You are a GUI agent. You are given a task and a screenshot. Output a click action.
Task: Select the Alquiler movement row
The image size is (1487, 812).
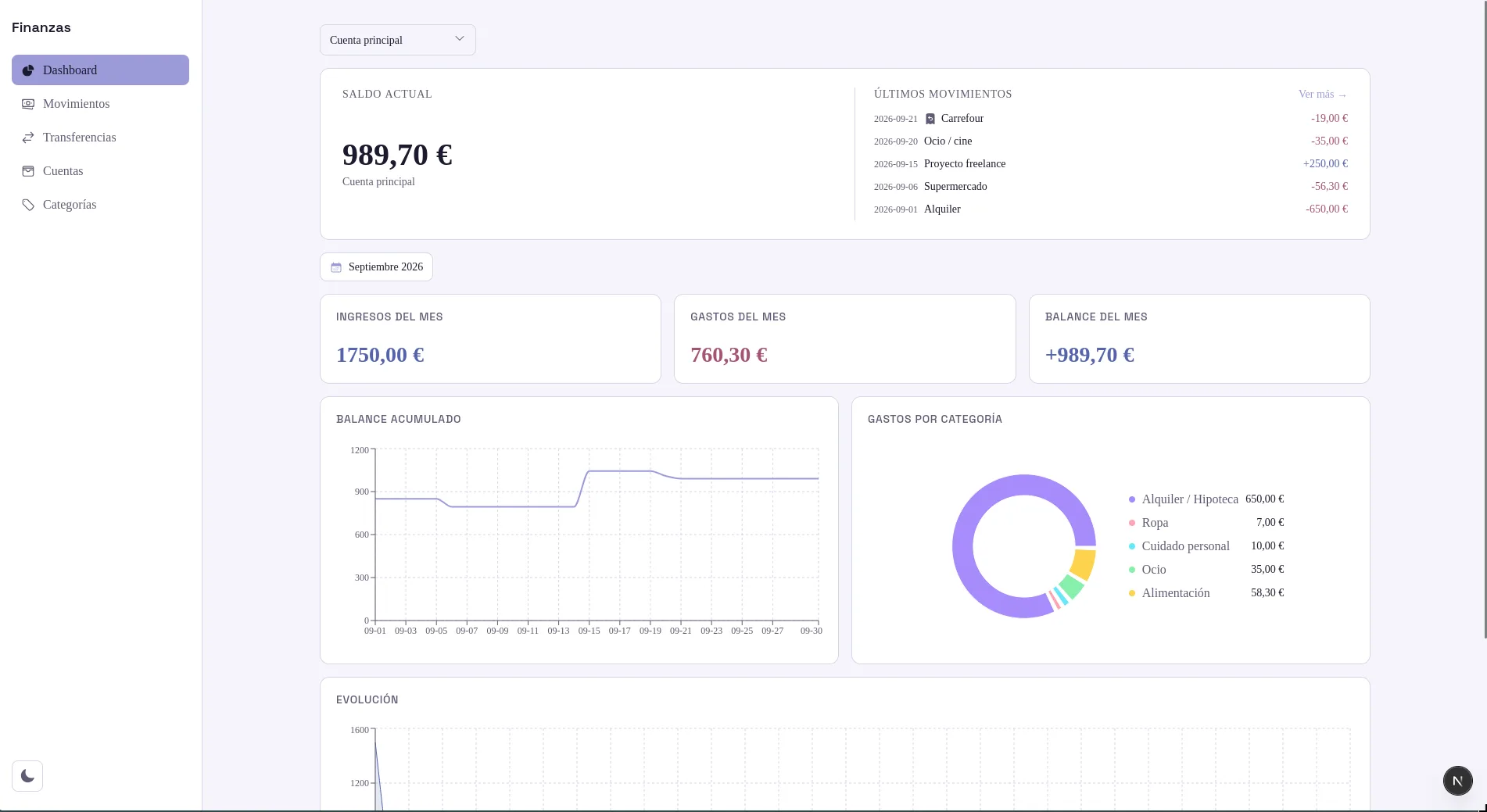[x=1111, y=209]
